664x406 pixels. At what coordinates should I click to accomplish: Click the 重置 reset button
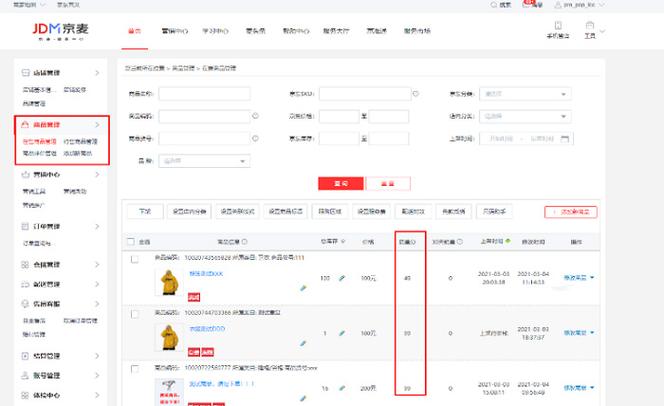pos(388,183)
